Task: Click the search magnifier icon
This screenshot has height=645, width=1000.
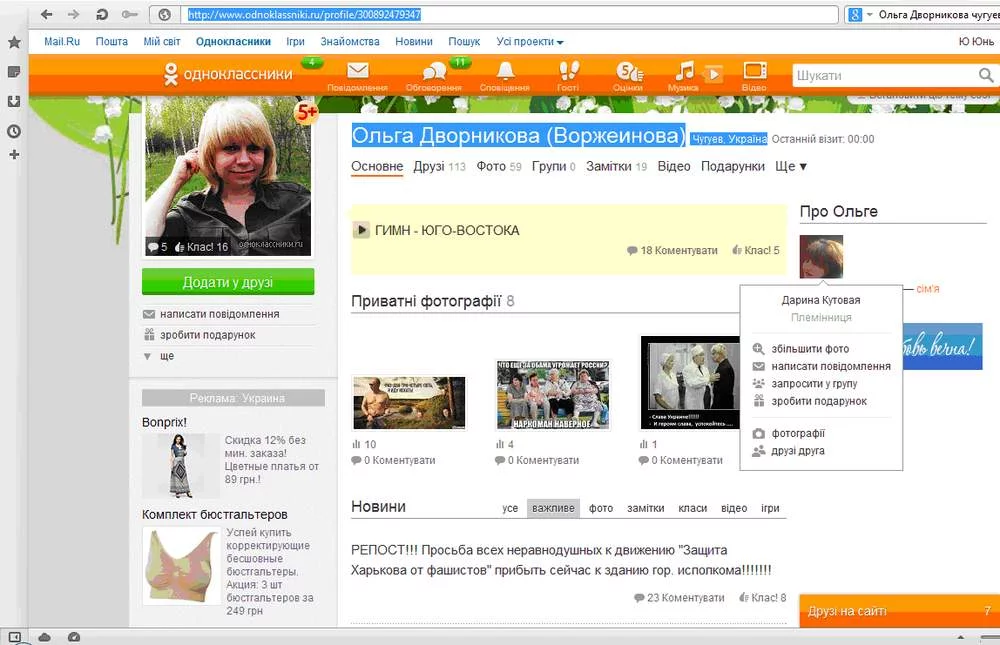Action: (986, 75)
